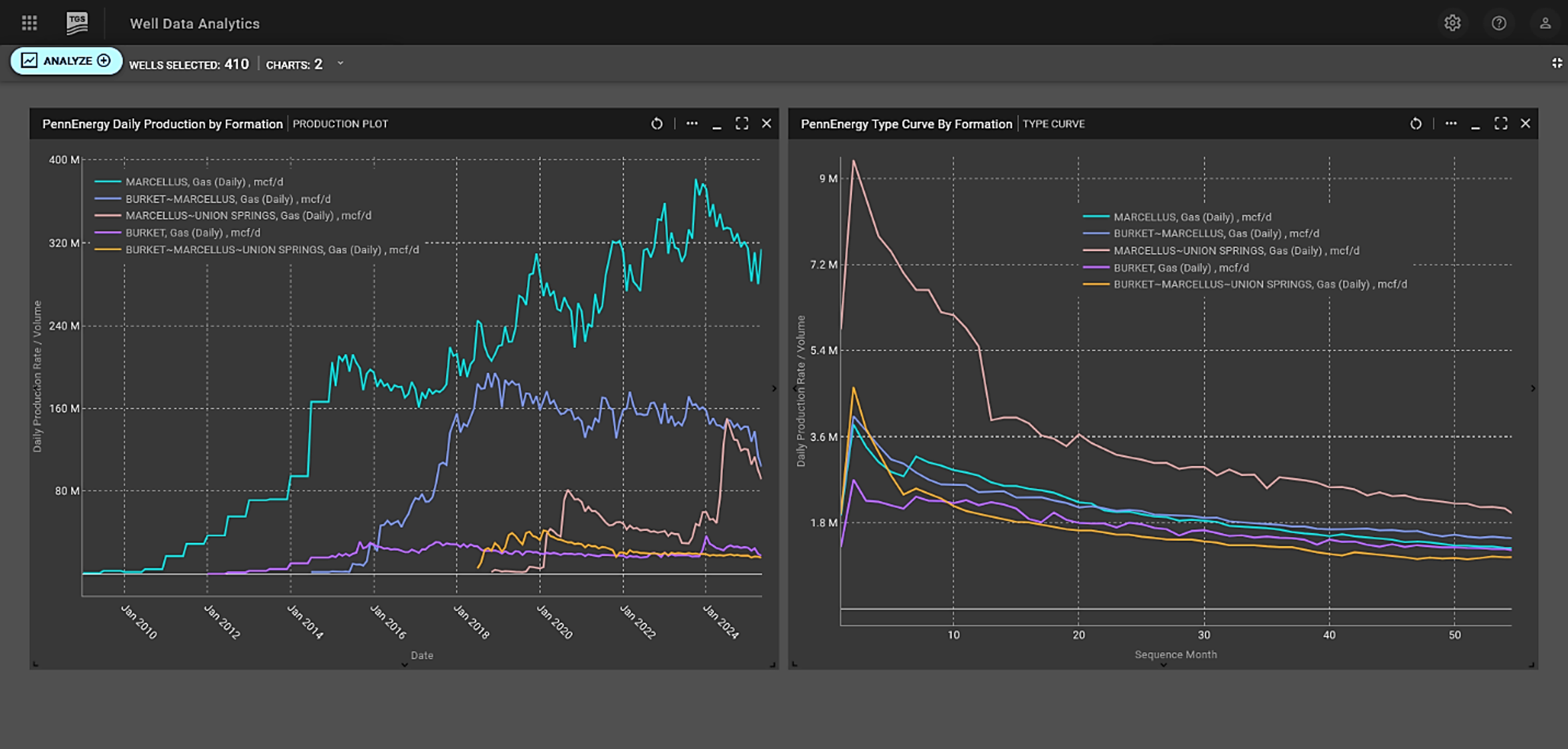Click the ANALYZE button

tap(66, 61)
